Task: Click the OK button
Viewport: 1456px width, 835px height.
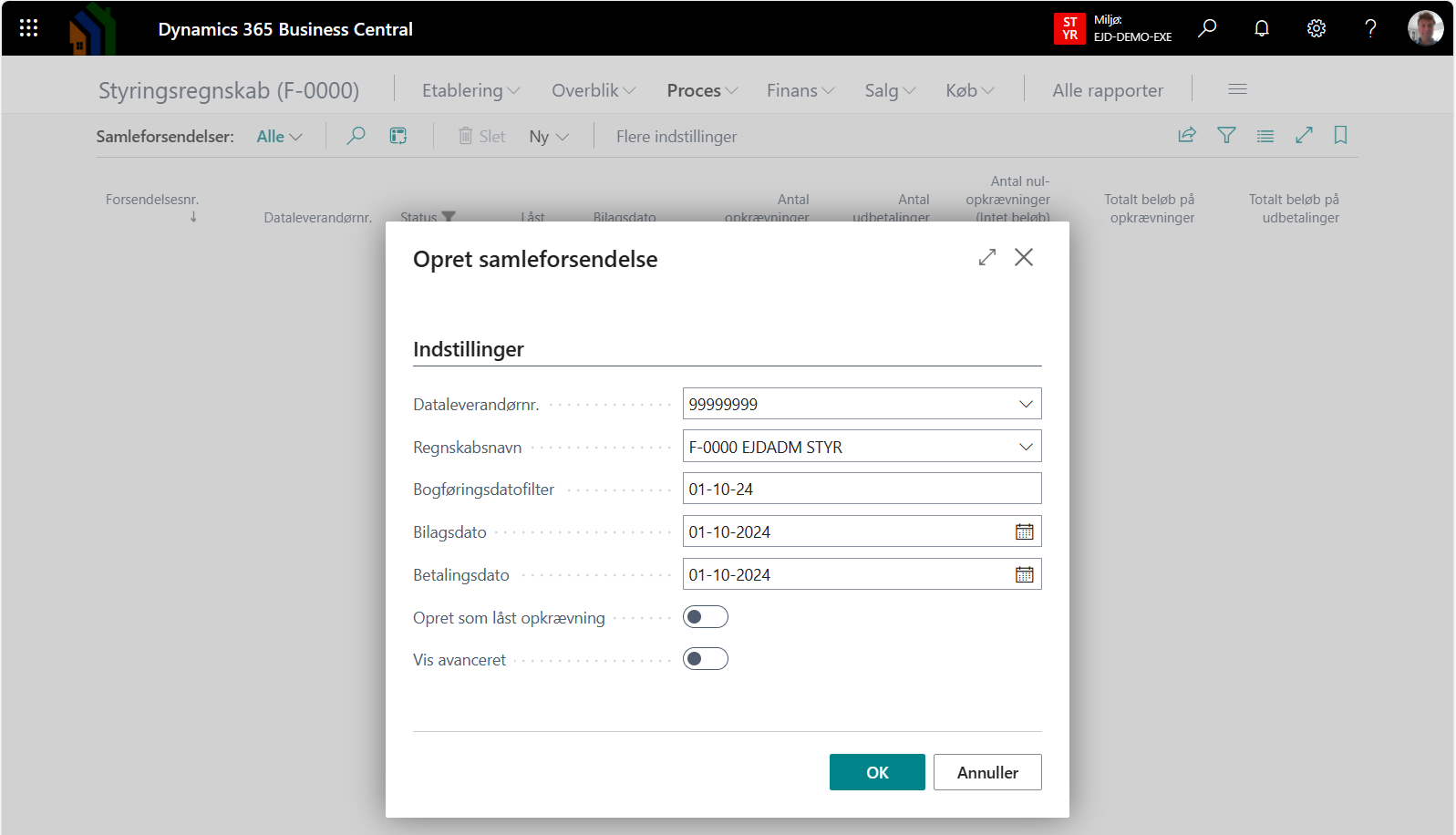Action: click(x=876, y=772)
